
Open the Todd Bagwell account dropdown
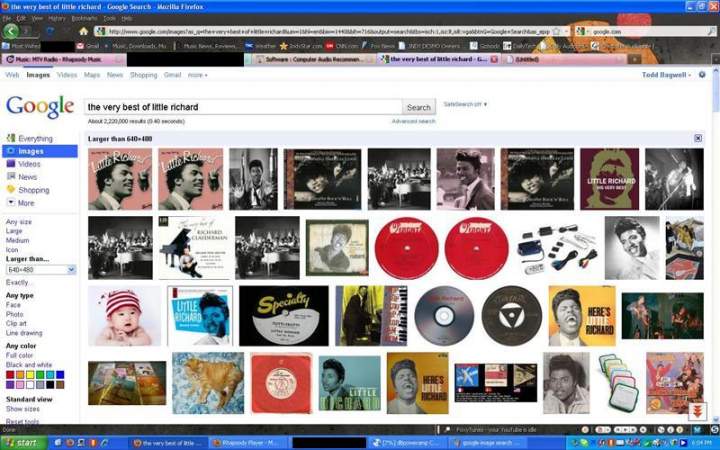[666, 74]
